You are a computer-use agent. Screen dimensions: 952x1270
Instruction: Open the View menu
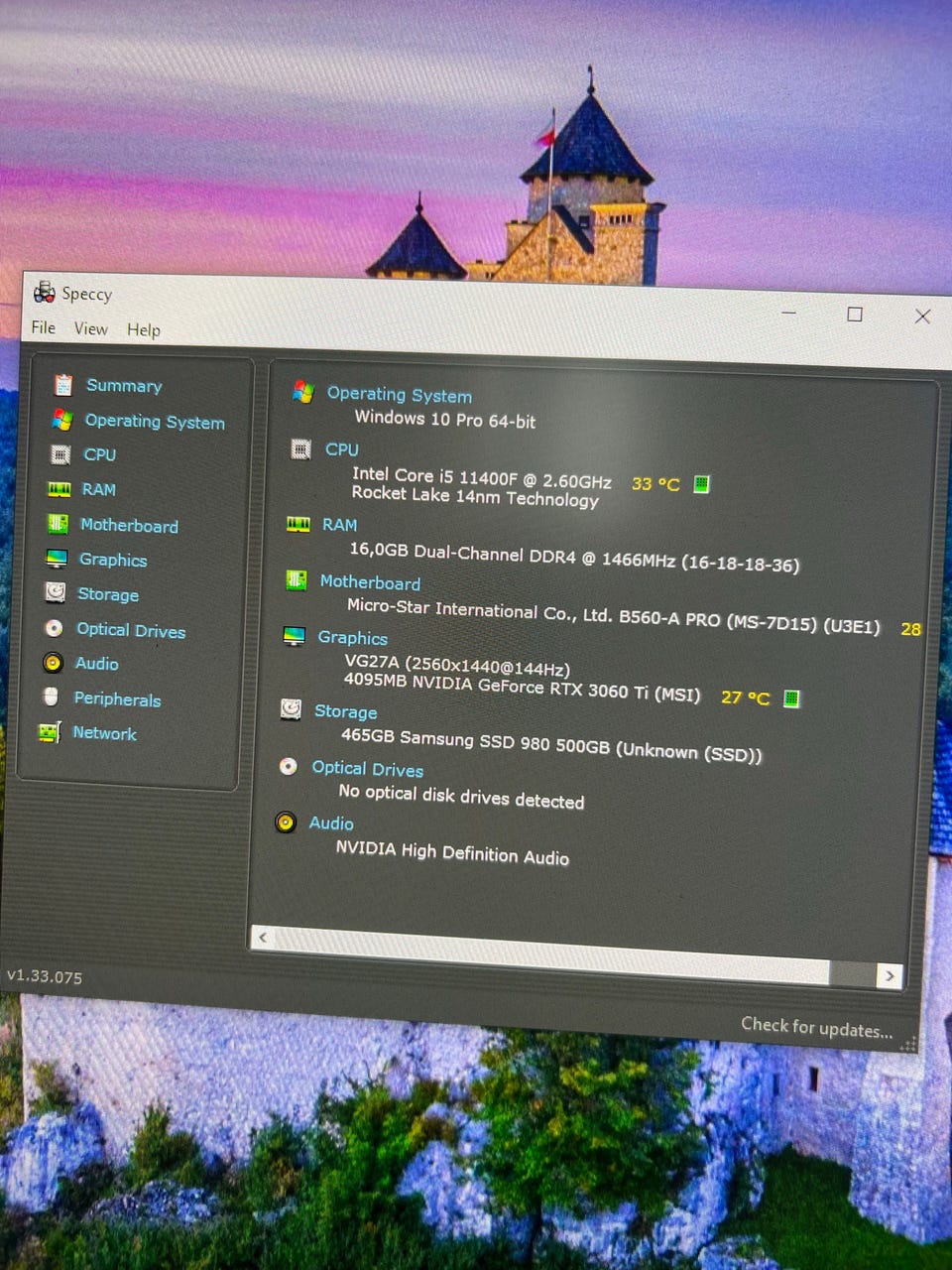pyautogui.click(x=90, y=328)
